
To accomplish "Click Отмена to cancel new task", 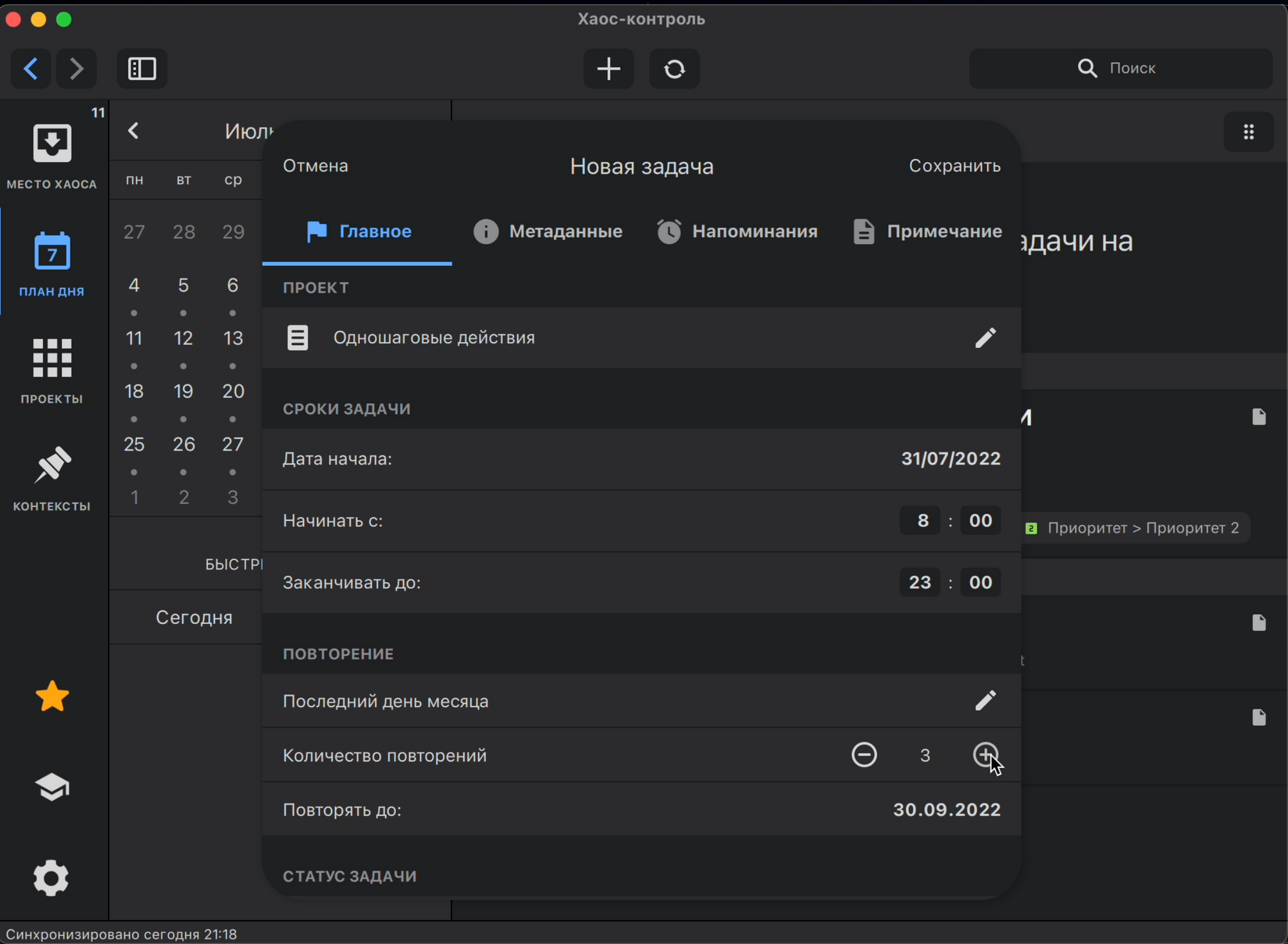I will coord(316,165).
